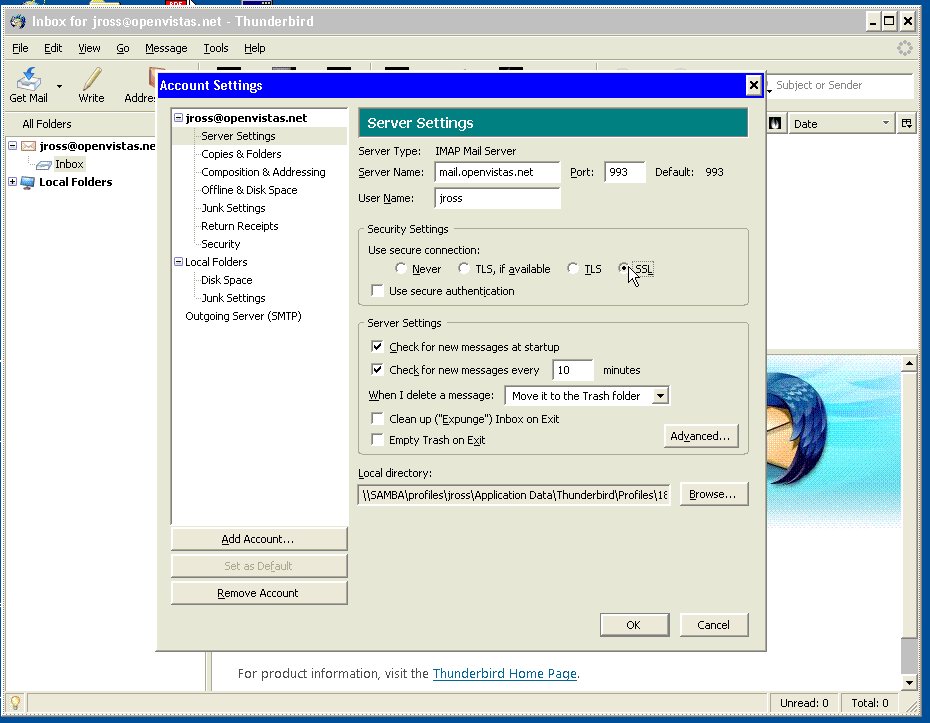Screen dimensions: 930x723
Task: Click the Browse... button
Action: (x=714, y=494)
